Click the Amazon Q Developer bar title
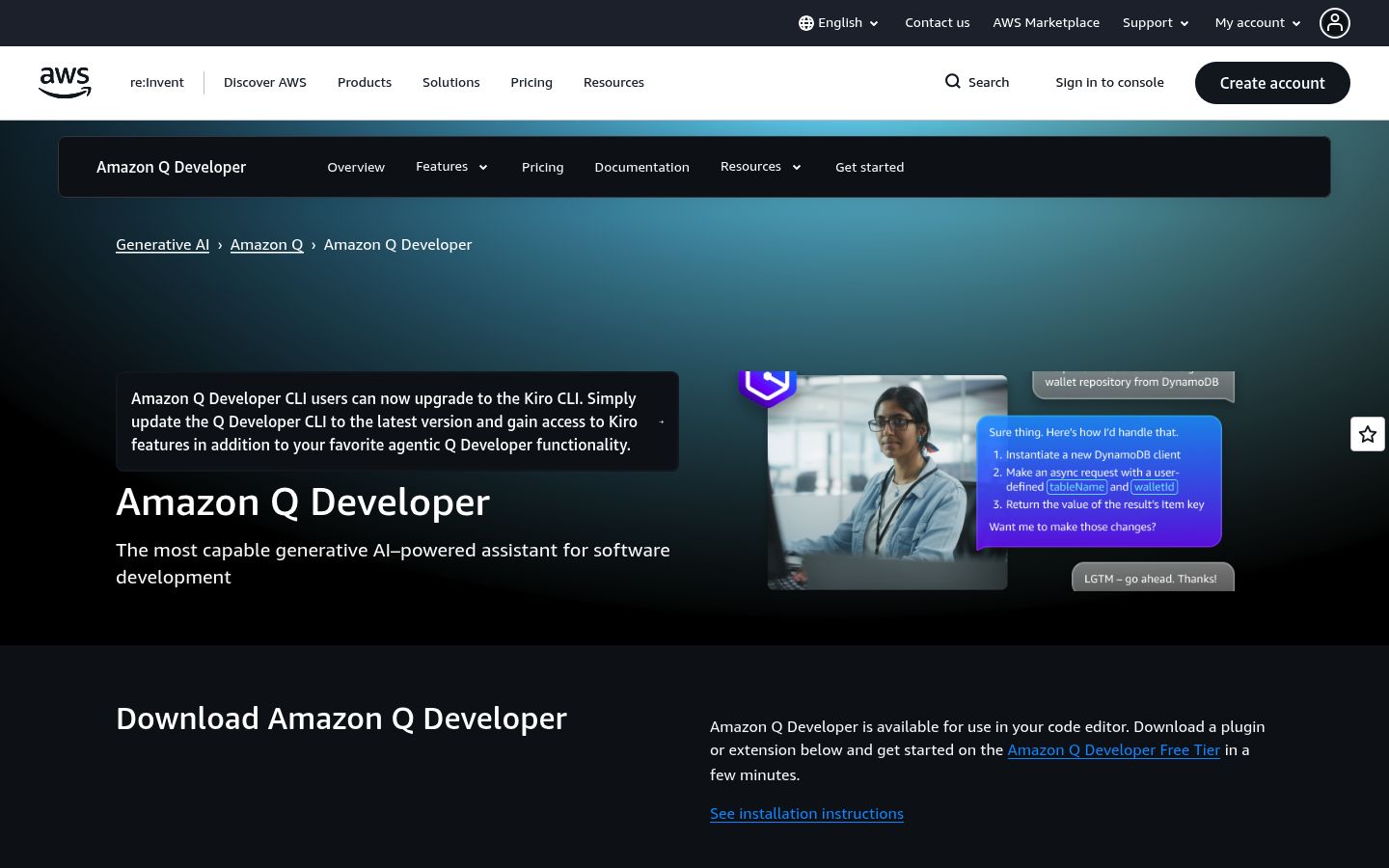This screenshot has height=868, width=1389. [x=172, y=167]
